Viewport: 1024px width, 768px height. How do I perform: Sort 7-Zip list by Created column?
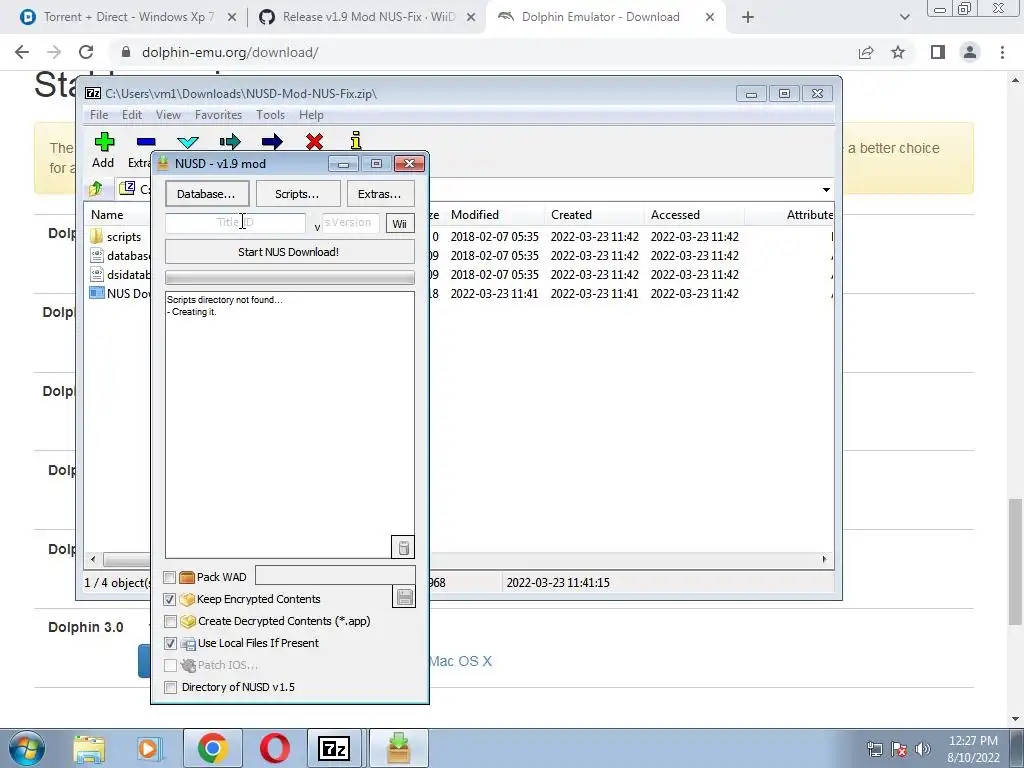pos(571,215)
